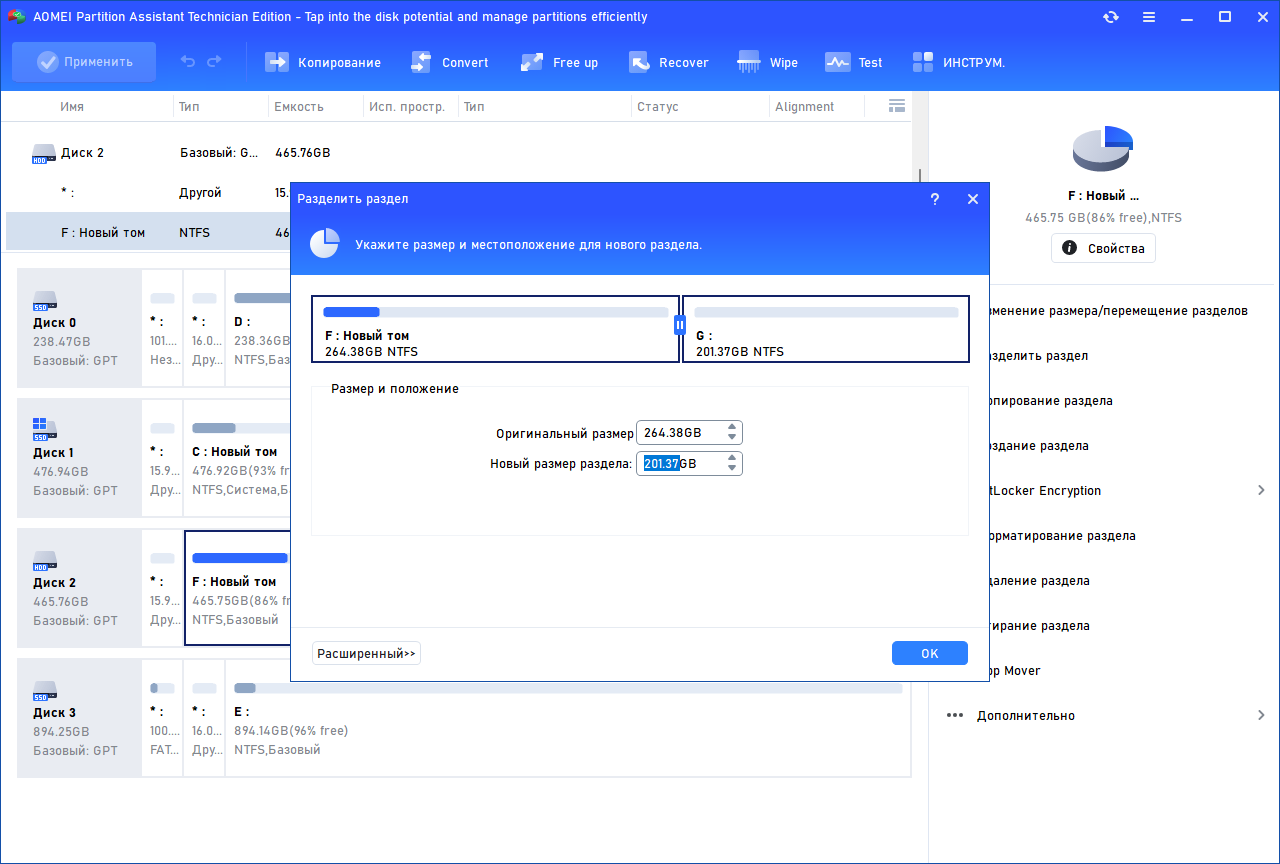Image resolution: width=1280 pixels, height=864 pixels.
Task: Expand the Расширенный>> advanced options
Action: point(366,654)
